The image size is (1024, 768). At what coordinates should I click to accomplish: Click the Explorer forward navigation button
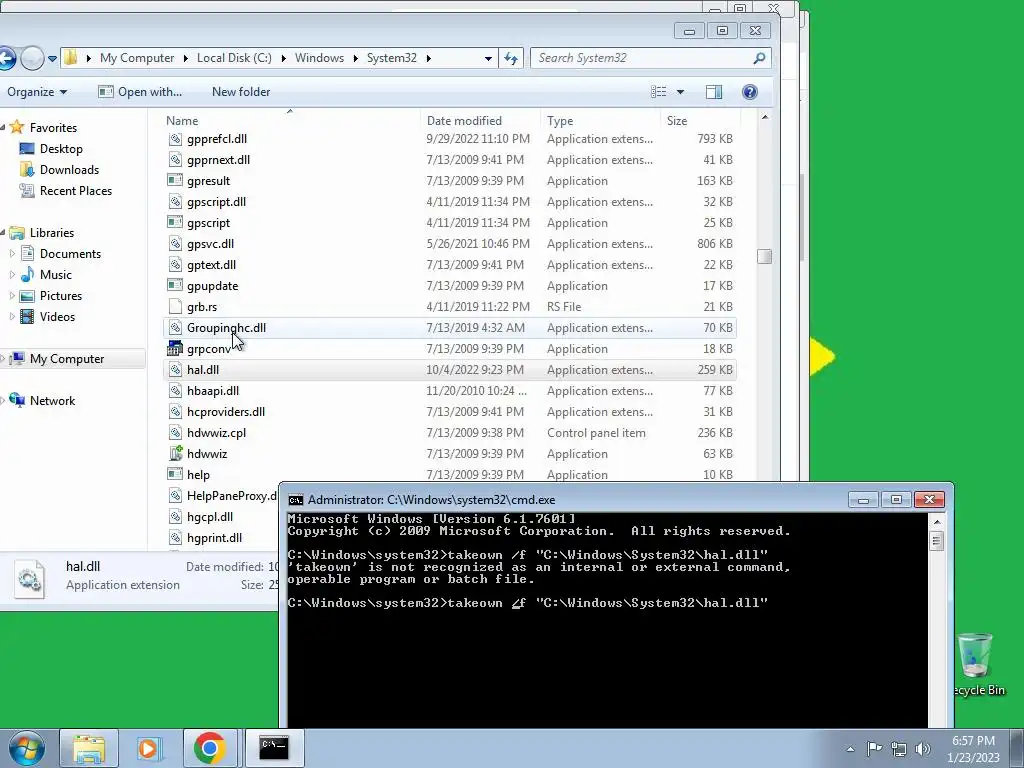32,58
